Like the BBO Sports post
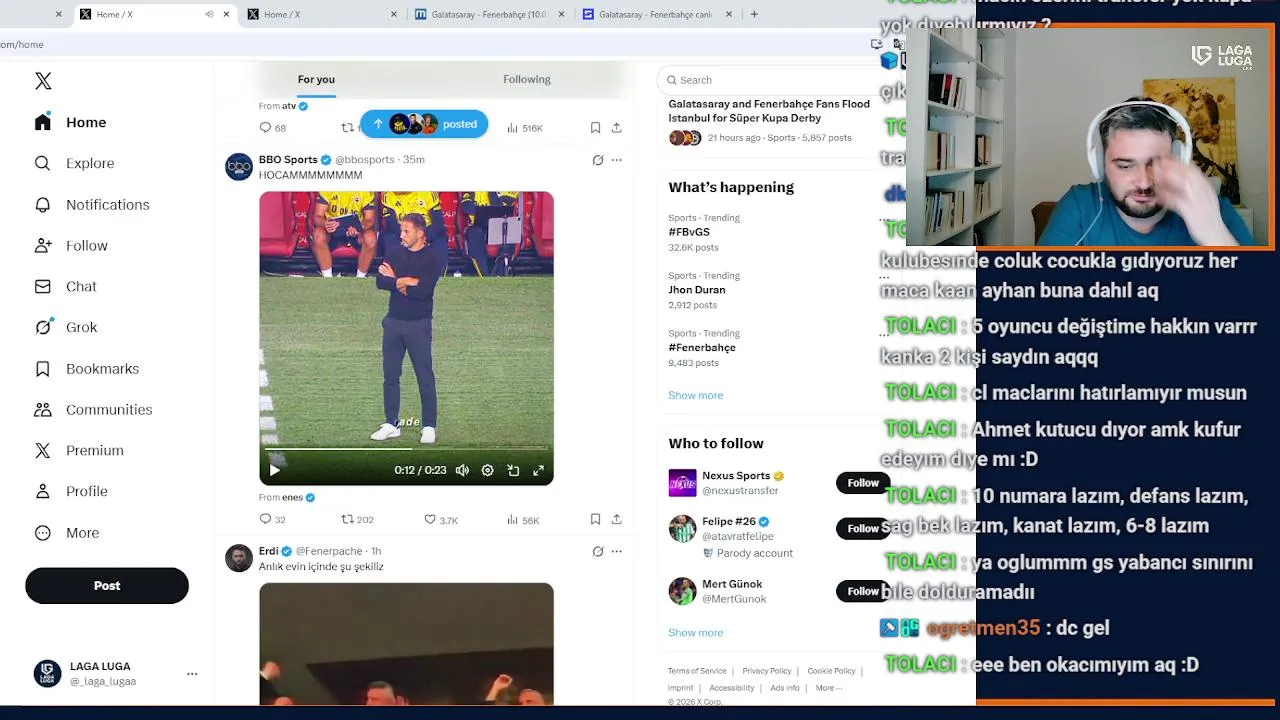1280x720 pixels. [441, 520]
